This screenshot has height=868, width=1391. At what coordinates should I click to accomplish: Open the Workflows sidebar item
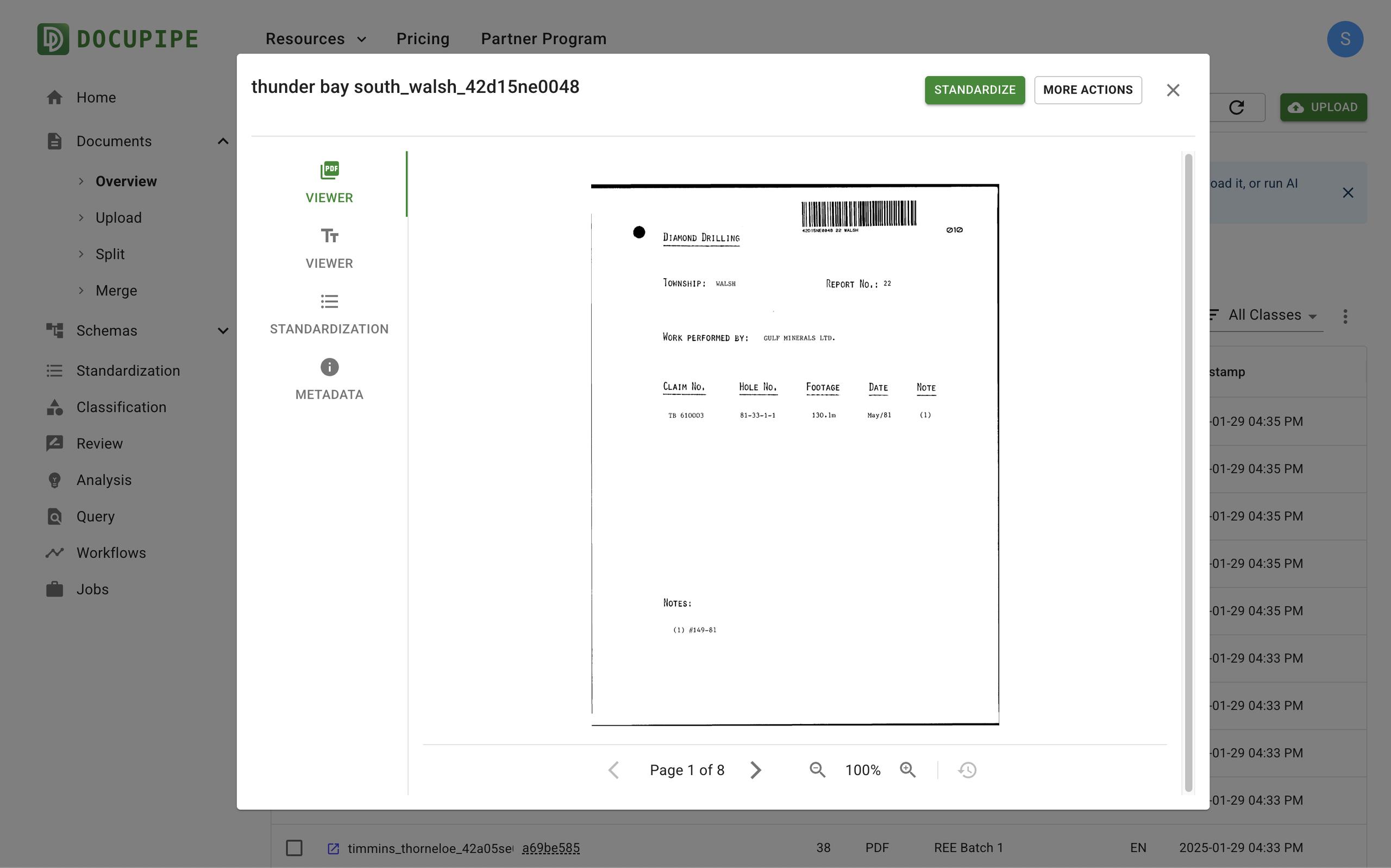tap(111, 553)
